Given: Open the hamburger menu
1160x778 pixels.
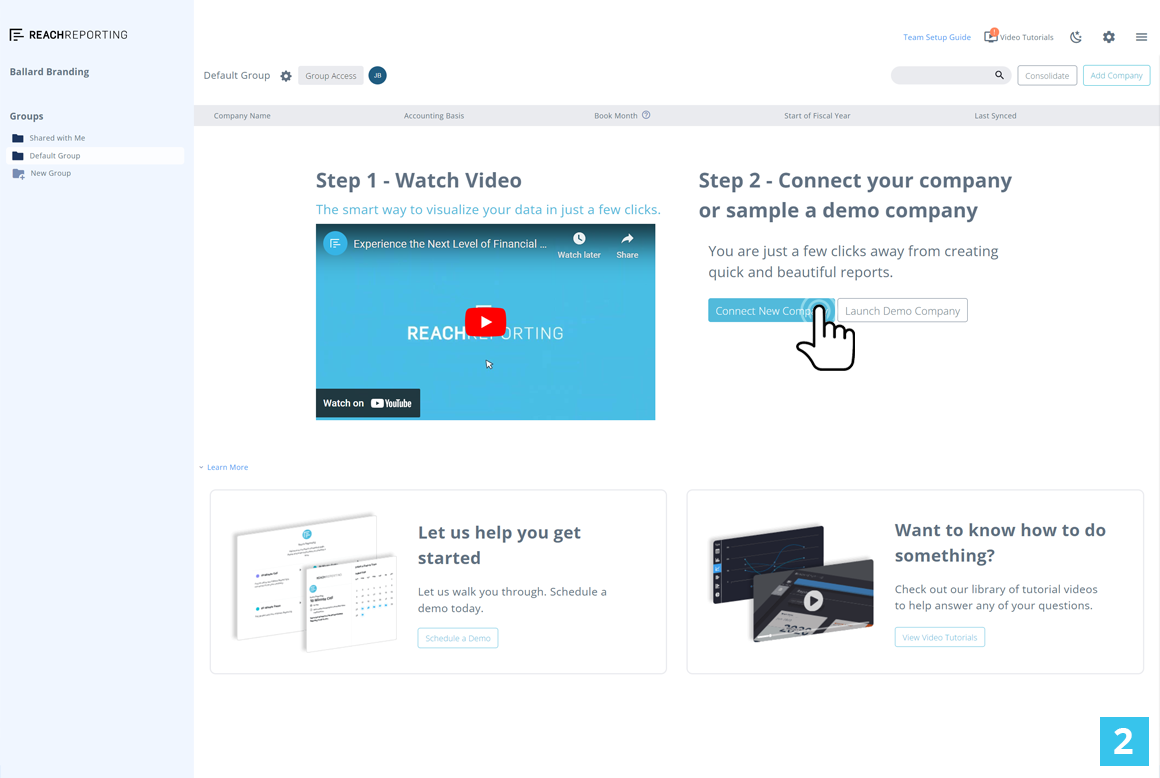Looking at the screenshot, I should pyautogui.click(x=1142, y=37).
